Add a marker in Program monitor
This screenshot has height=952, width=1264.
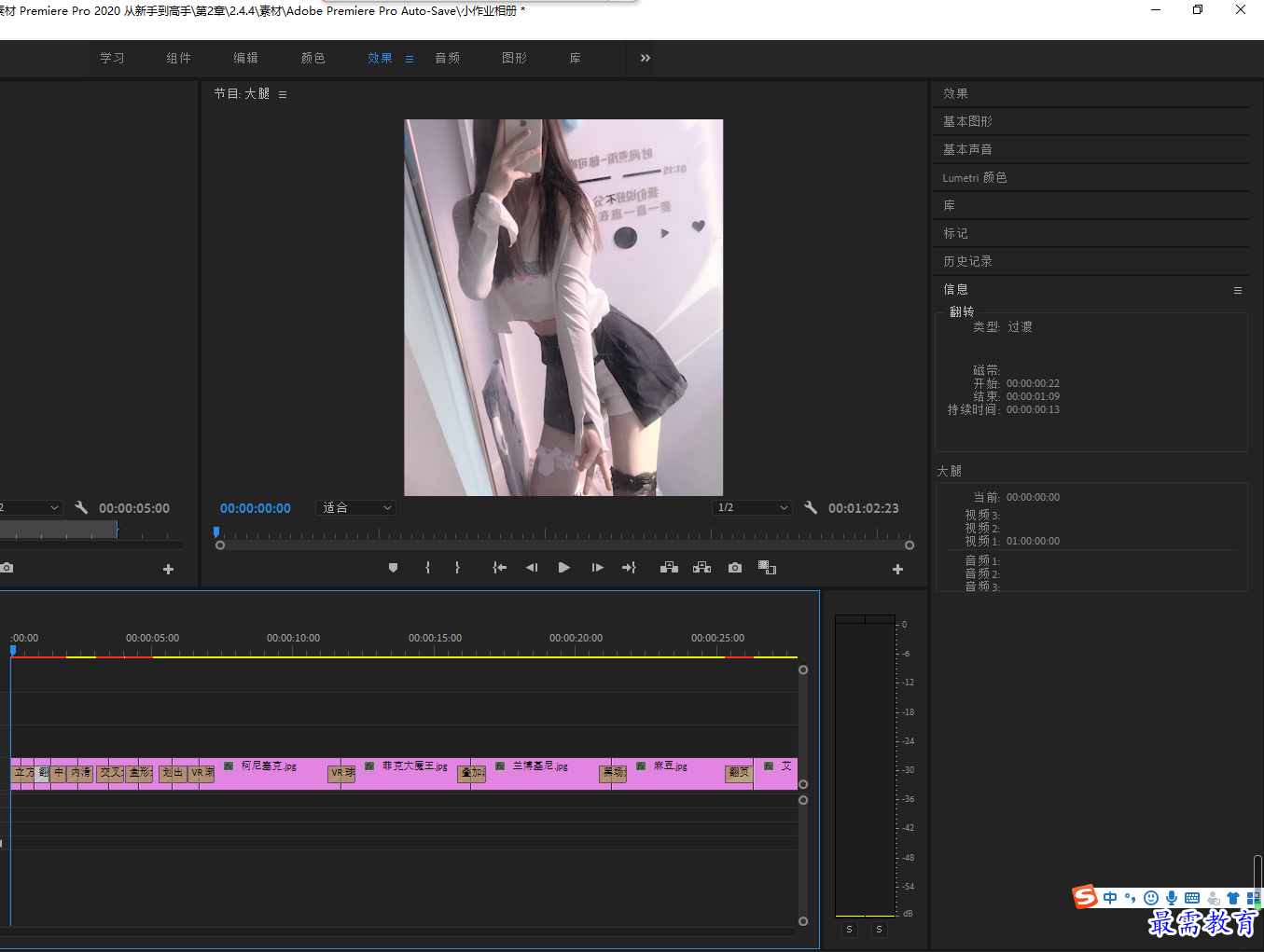tap(393, 568)
